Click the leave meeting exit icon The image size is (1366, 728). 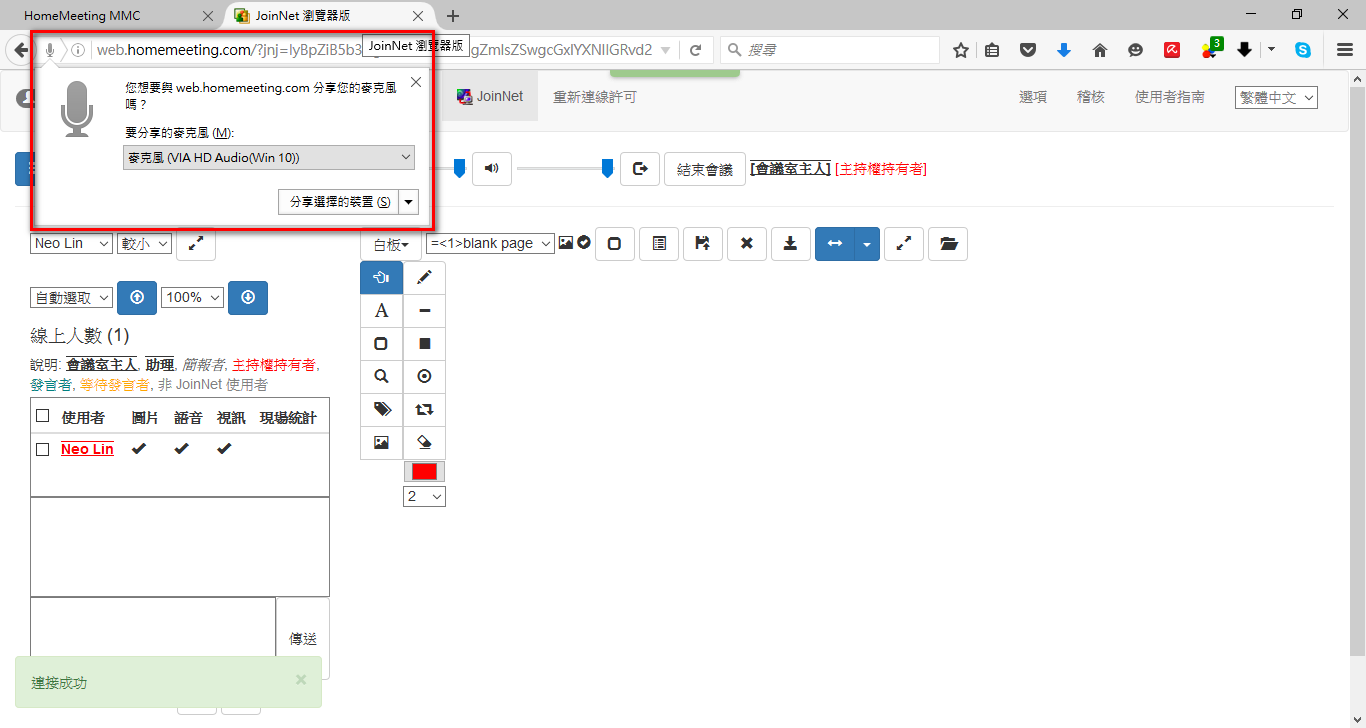640,169
